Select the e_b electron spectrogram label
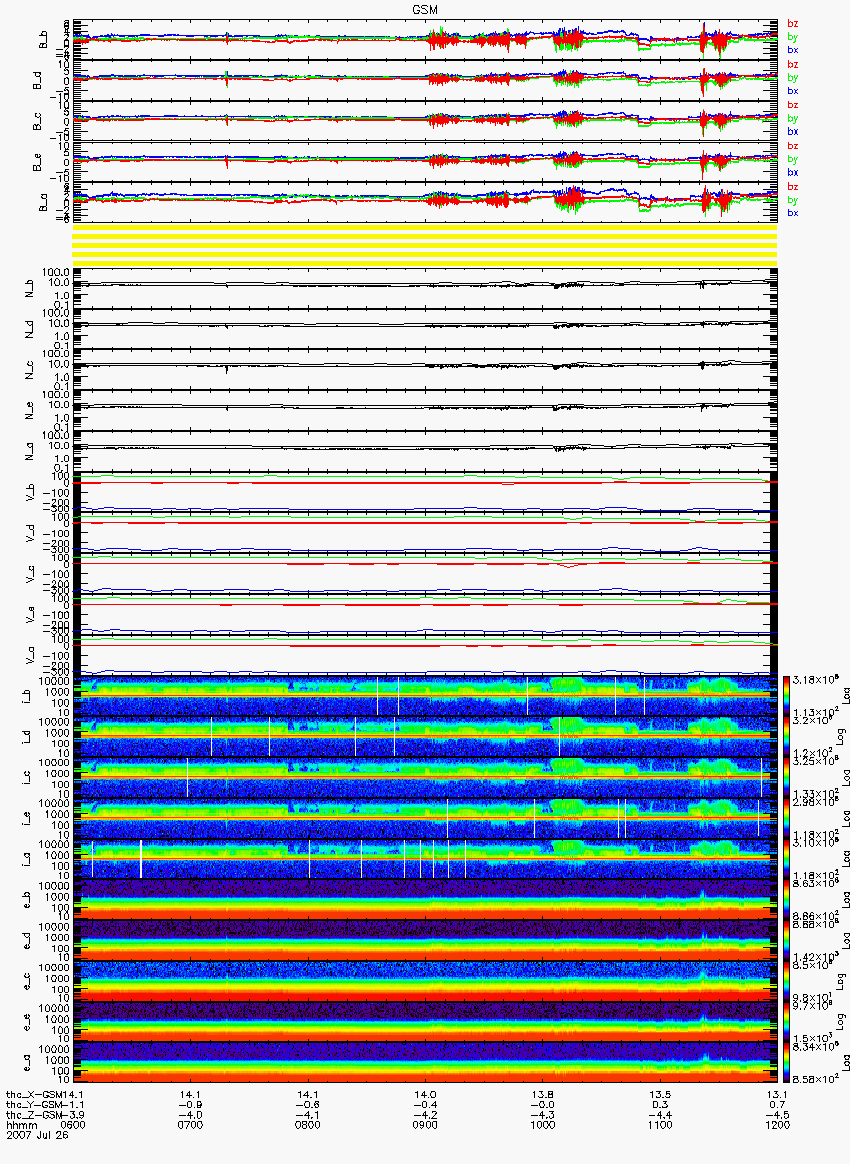Screen dimensions: 850x1164 coord(27,900)
